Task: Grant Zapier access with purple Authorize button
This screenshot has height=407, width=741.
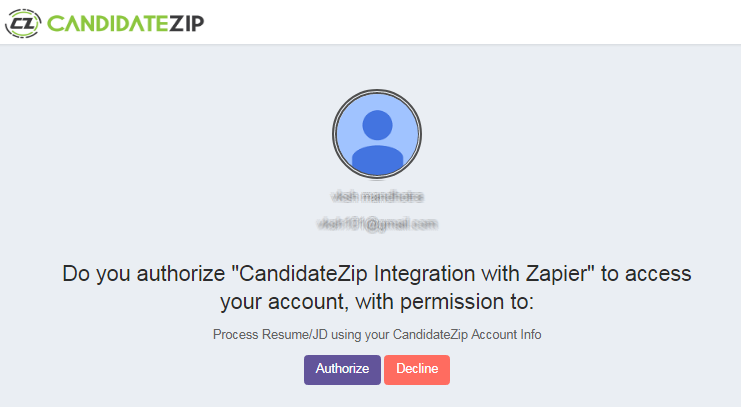Action: coord(342,370)
